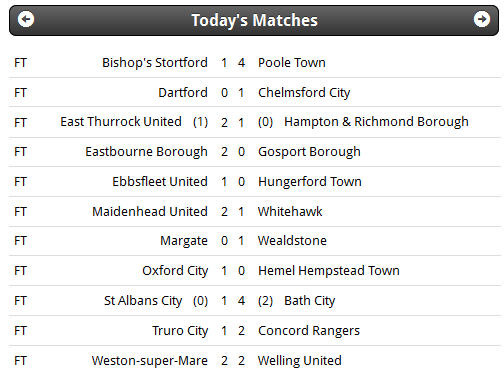Open Poole Town team link
The width and height of the screenshot is (504, 383).
click(x=292, y=63)
